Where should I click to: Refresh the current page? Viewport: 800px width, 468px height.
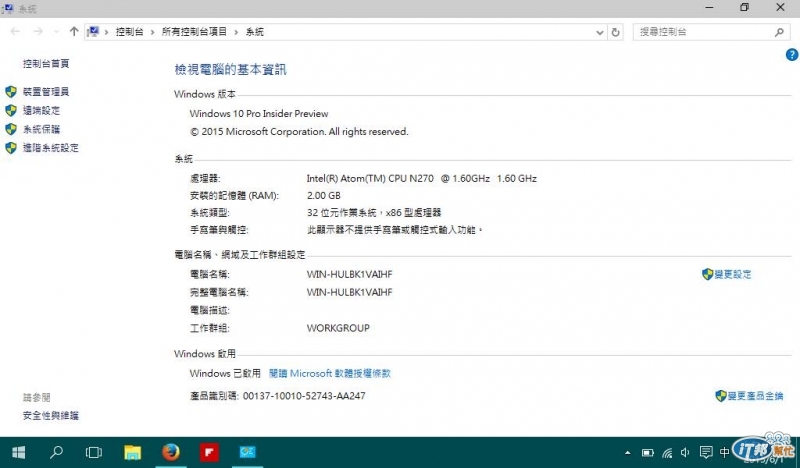[615, 32]
